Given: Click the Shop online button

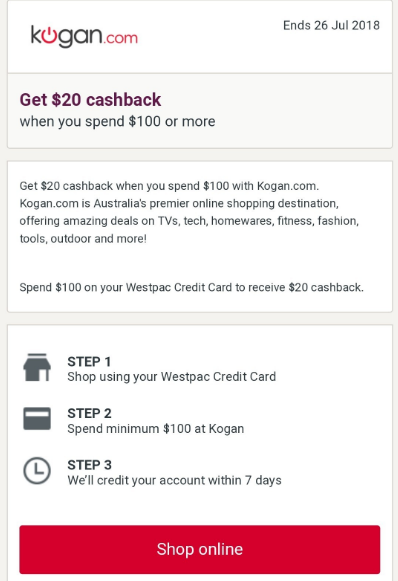Looking at the screenshot, I should click(200, 549).
